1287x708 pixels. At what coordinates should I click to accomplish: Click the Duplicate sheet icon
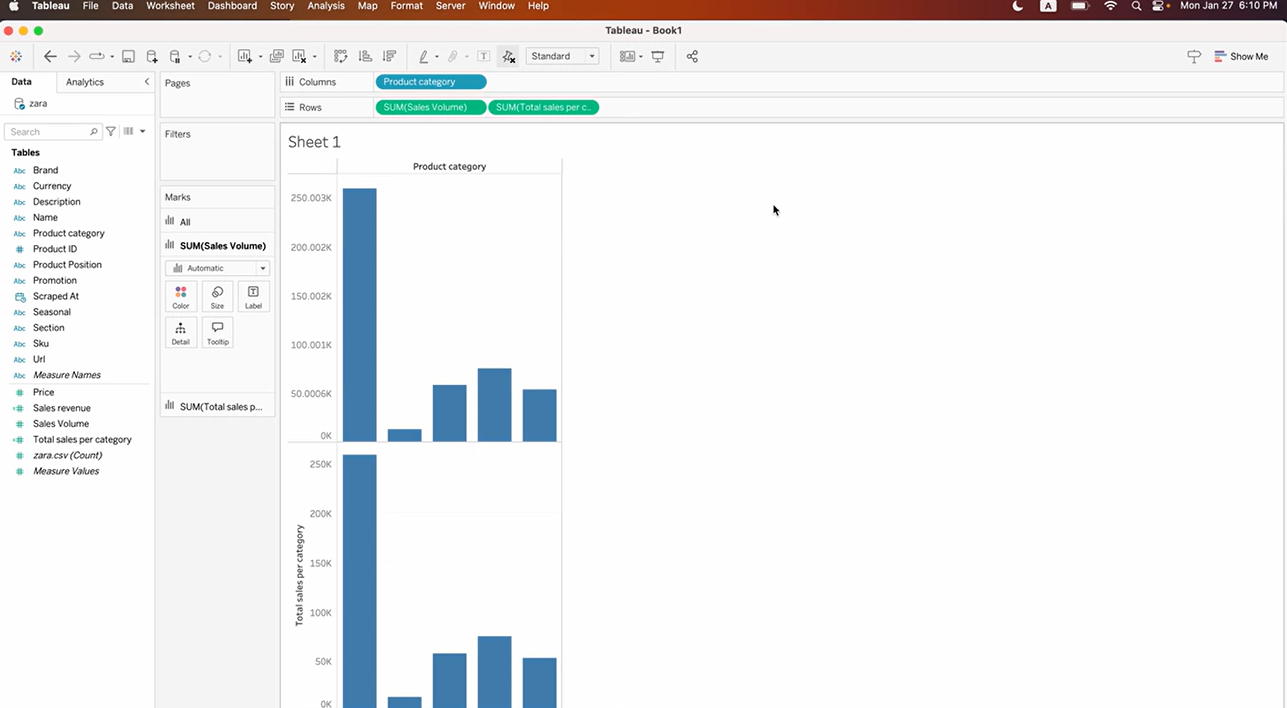[277, 57]
